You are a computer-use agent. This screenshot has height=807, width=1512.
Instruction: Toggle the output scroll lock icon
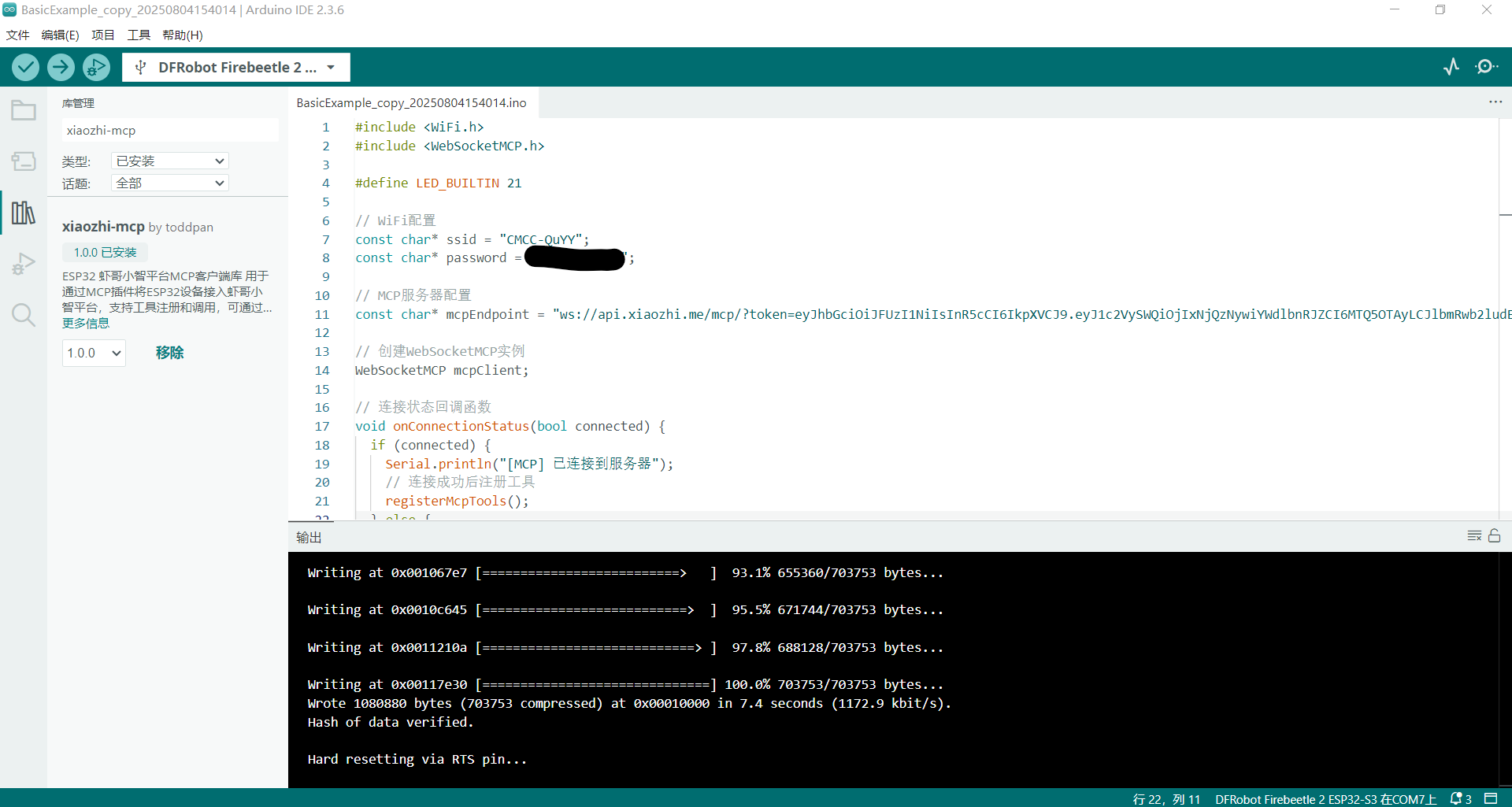tap(1495, 535)
